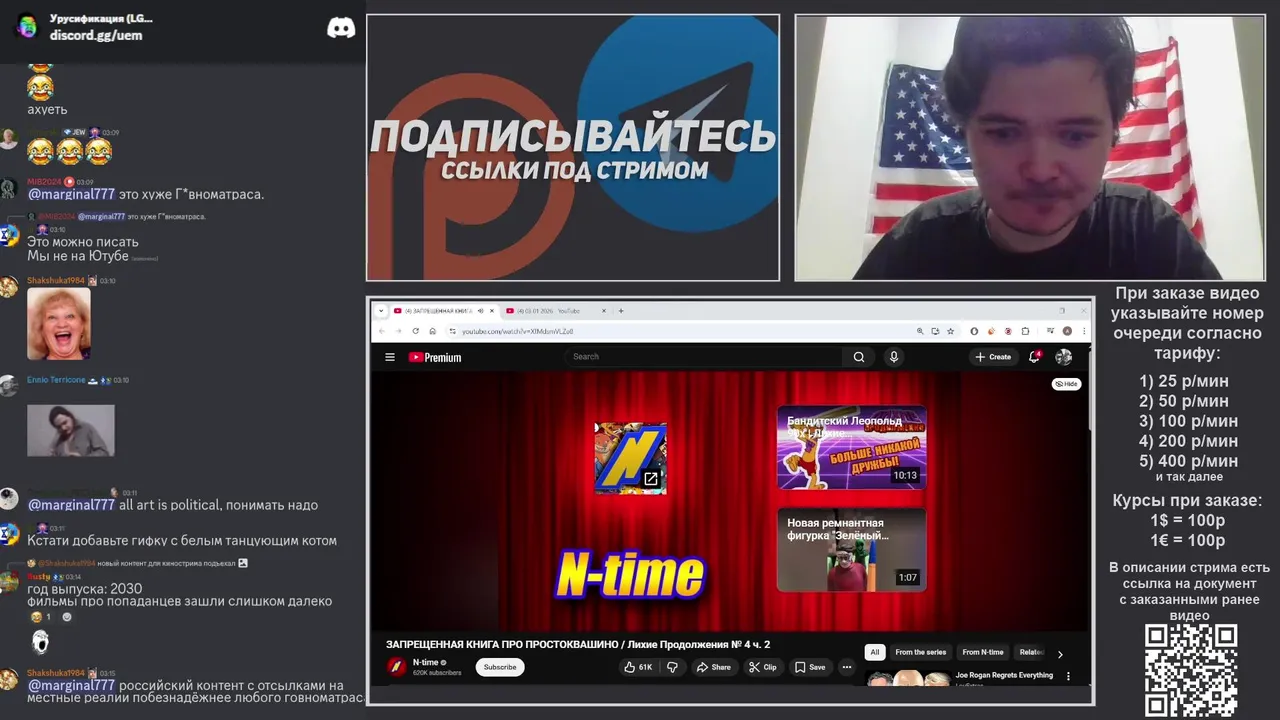Like the video with 61K thumbs up
The width and height of the screenshot is (1280, 720).
coord(638,667)
